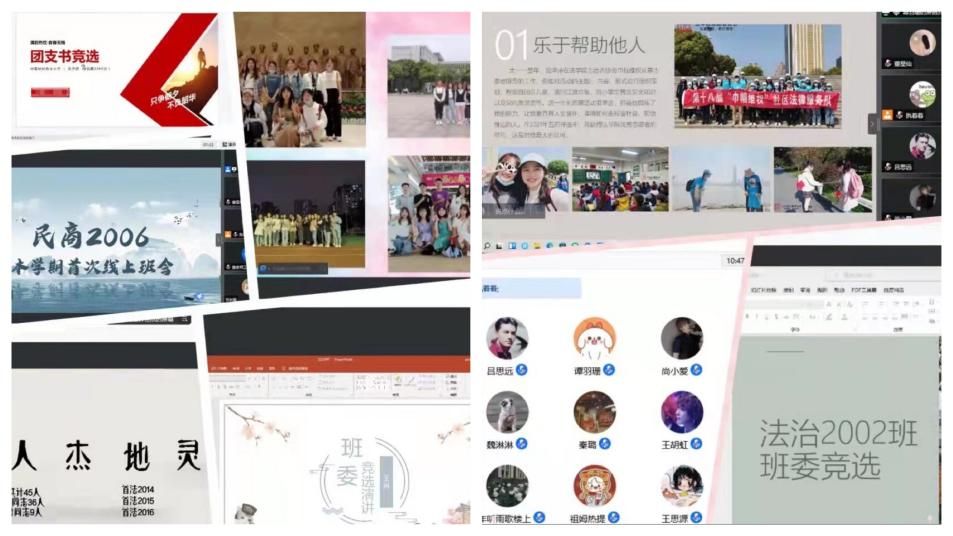Expand the side panel beside 民商2006 slide
Screen dimensions: 953x536
pos(219,240)
